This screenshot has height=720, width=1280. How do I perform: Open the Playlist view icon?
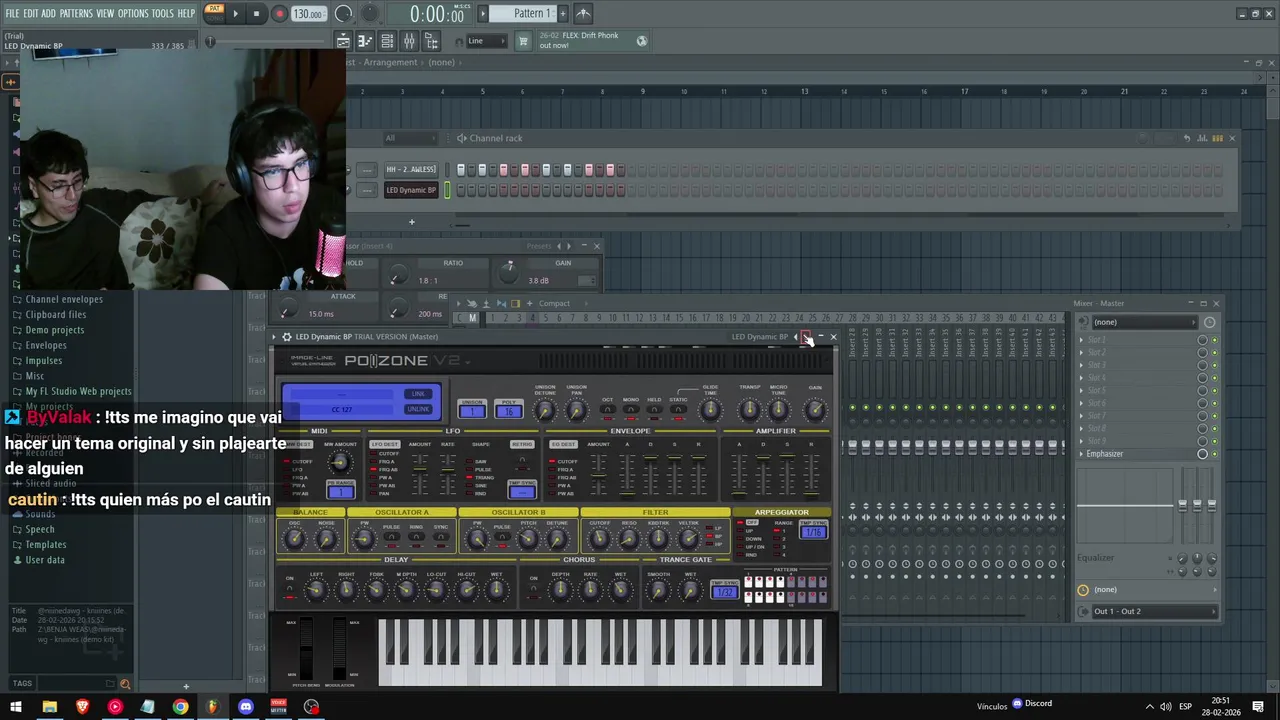coord(343,41)
